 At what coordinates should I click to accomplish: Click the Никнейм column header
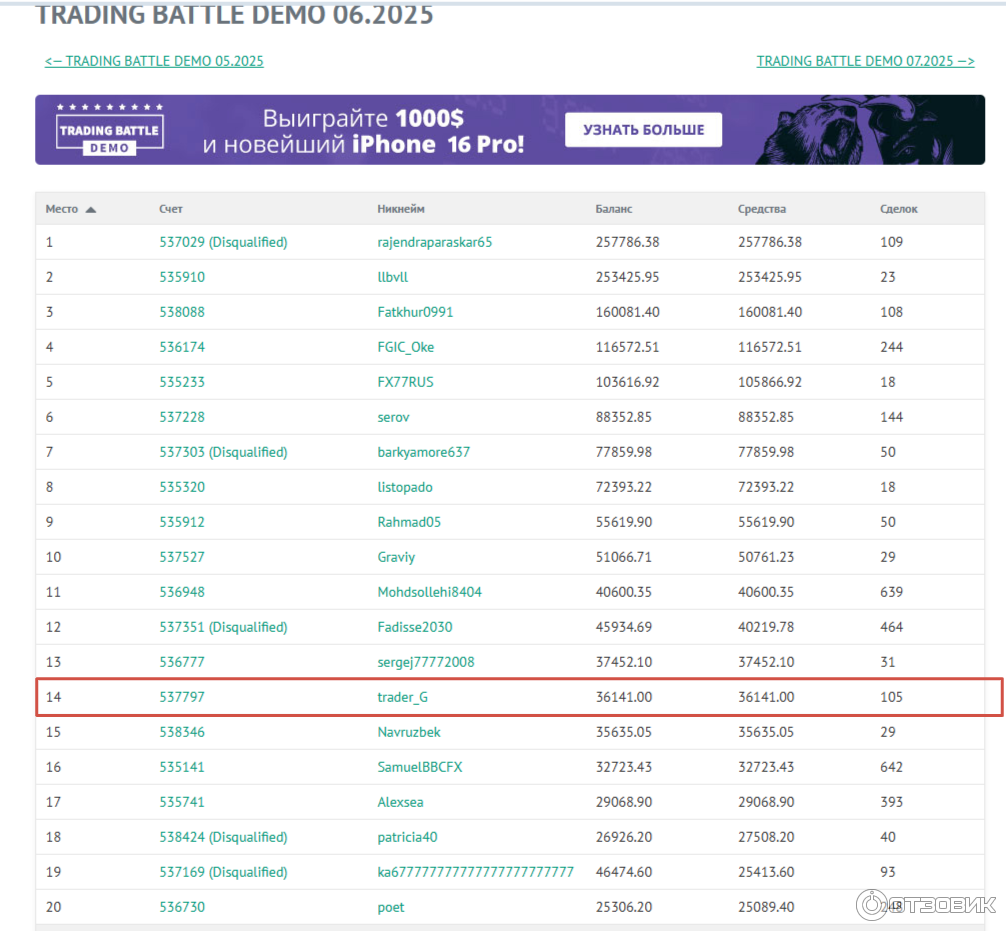click(401, 209)
